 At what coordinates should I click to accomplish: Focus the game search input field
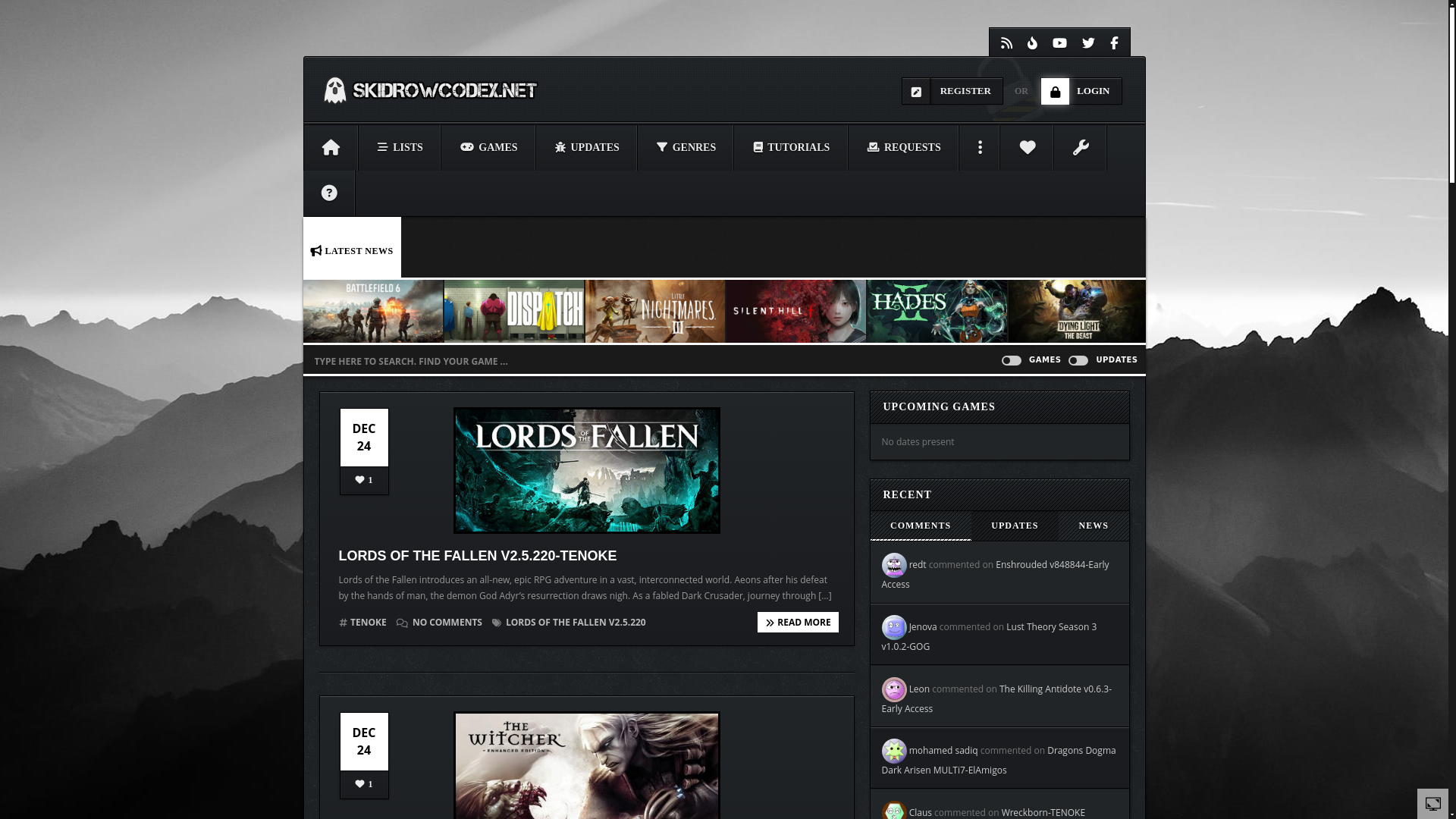click(x=648, y=361)
